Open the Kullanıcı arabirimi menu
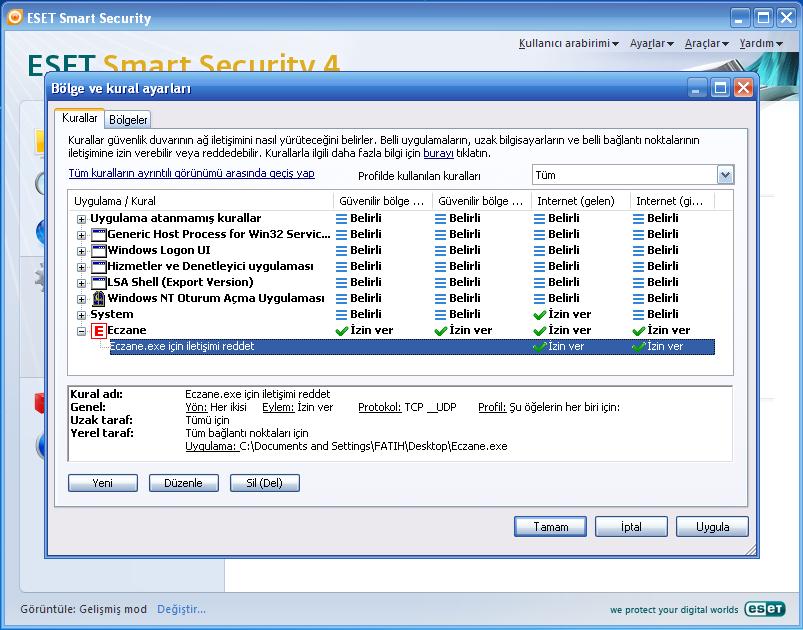 tap(568, 44)
